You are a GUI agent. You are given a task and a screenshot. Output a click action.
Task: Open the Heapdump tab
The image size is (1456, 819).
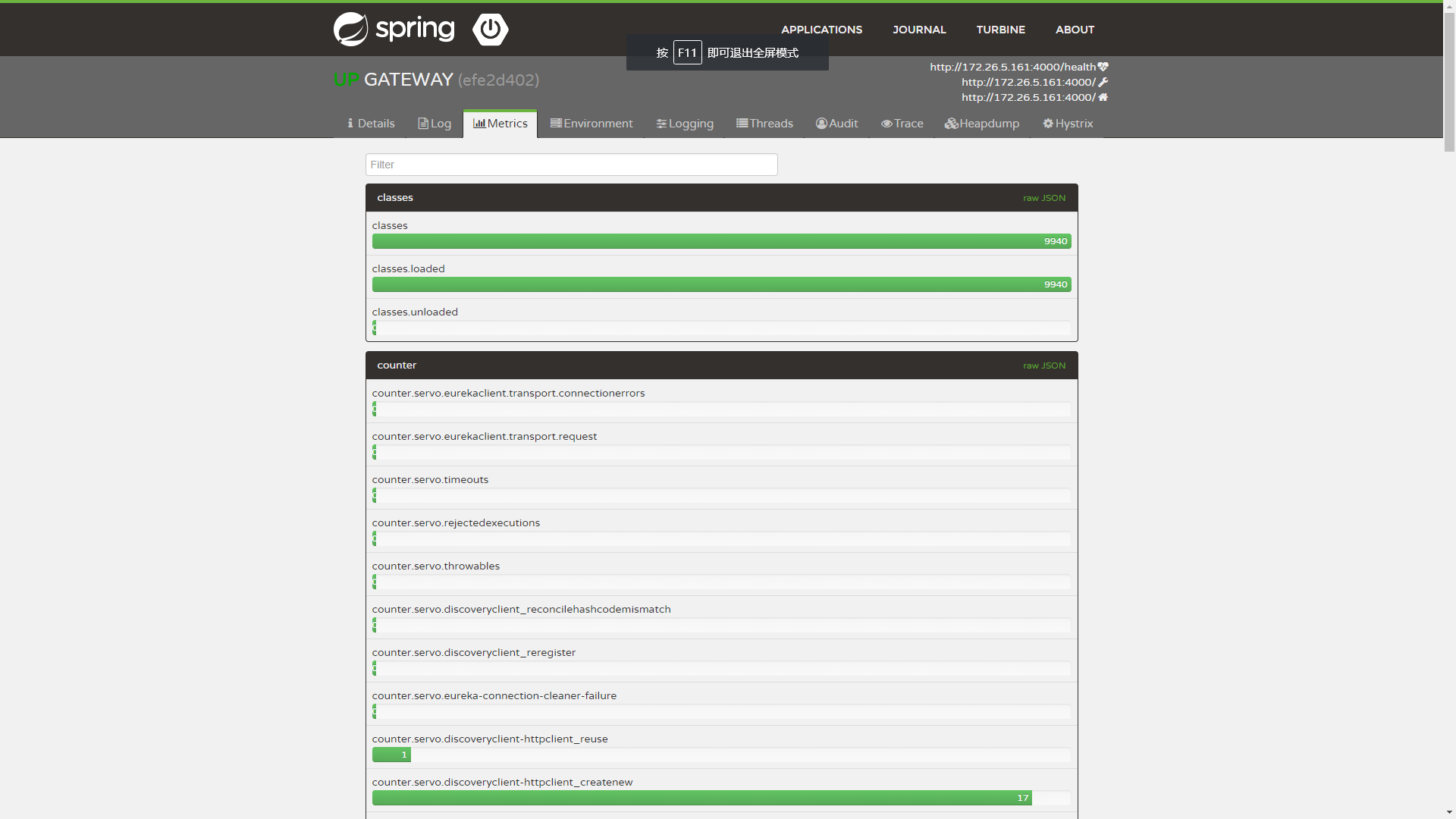981,124
